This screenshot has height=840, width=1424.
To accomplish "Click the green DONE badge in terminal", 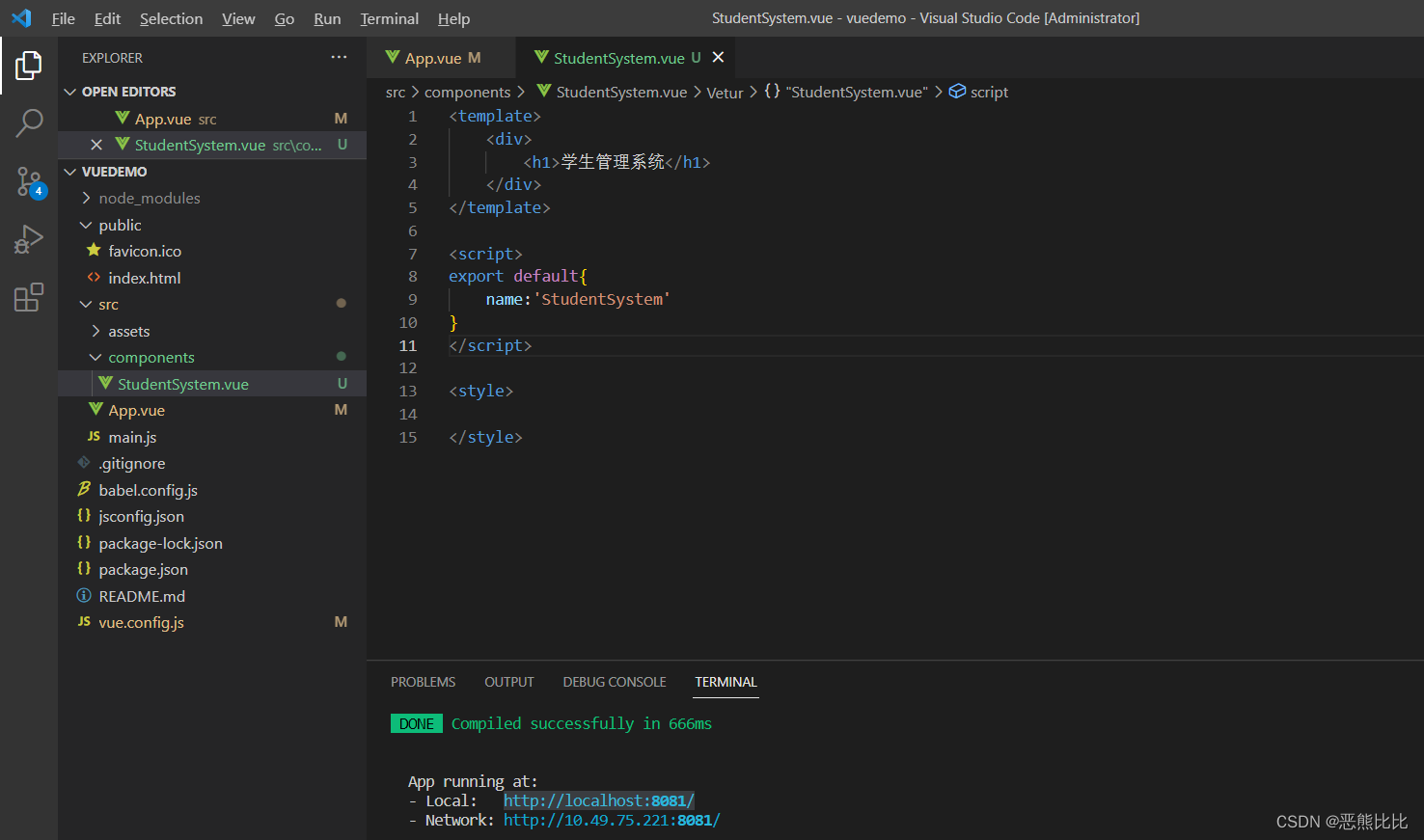I will pos(417,723).
